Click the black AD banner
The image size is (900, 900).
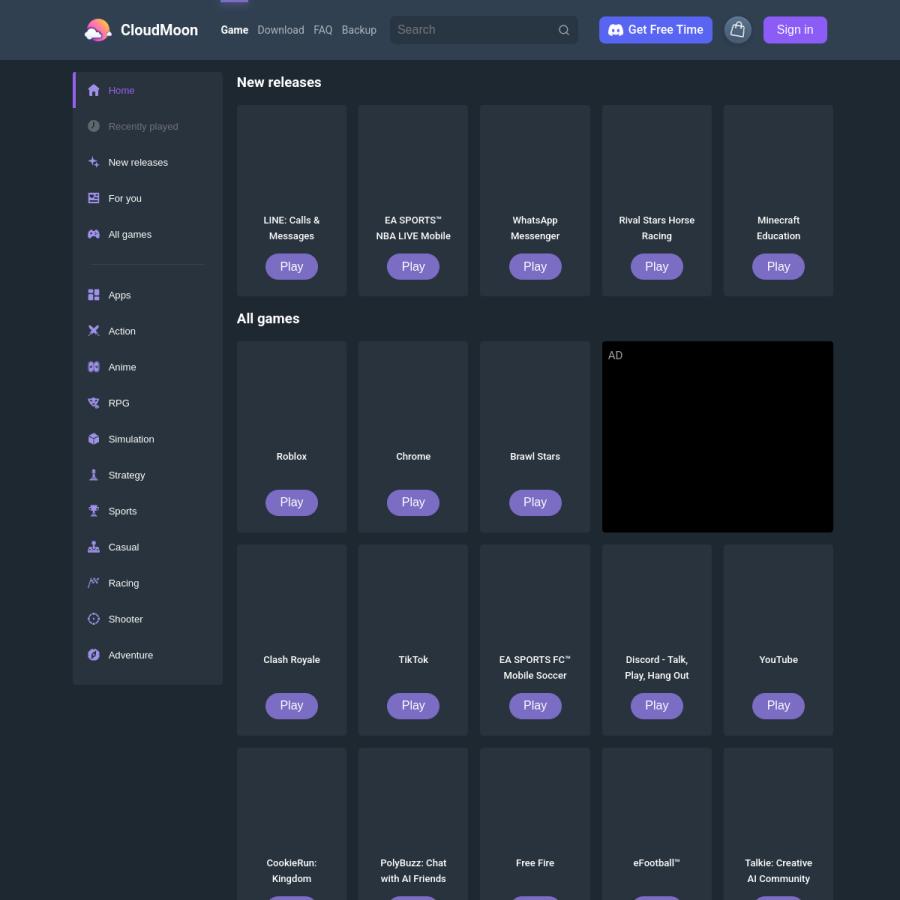717,437
